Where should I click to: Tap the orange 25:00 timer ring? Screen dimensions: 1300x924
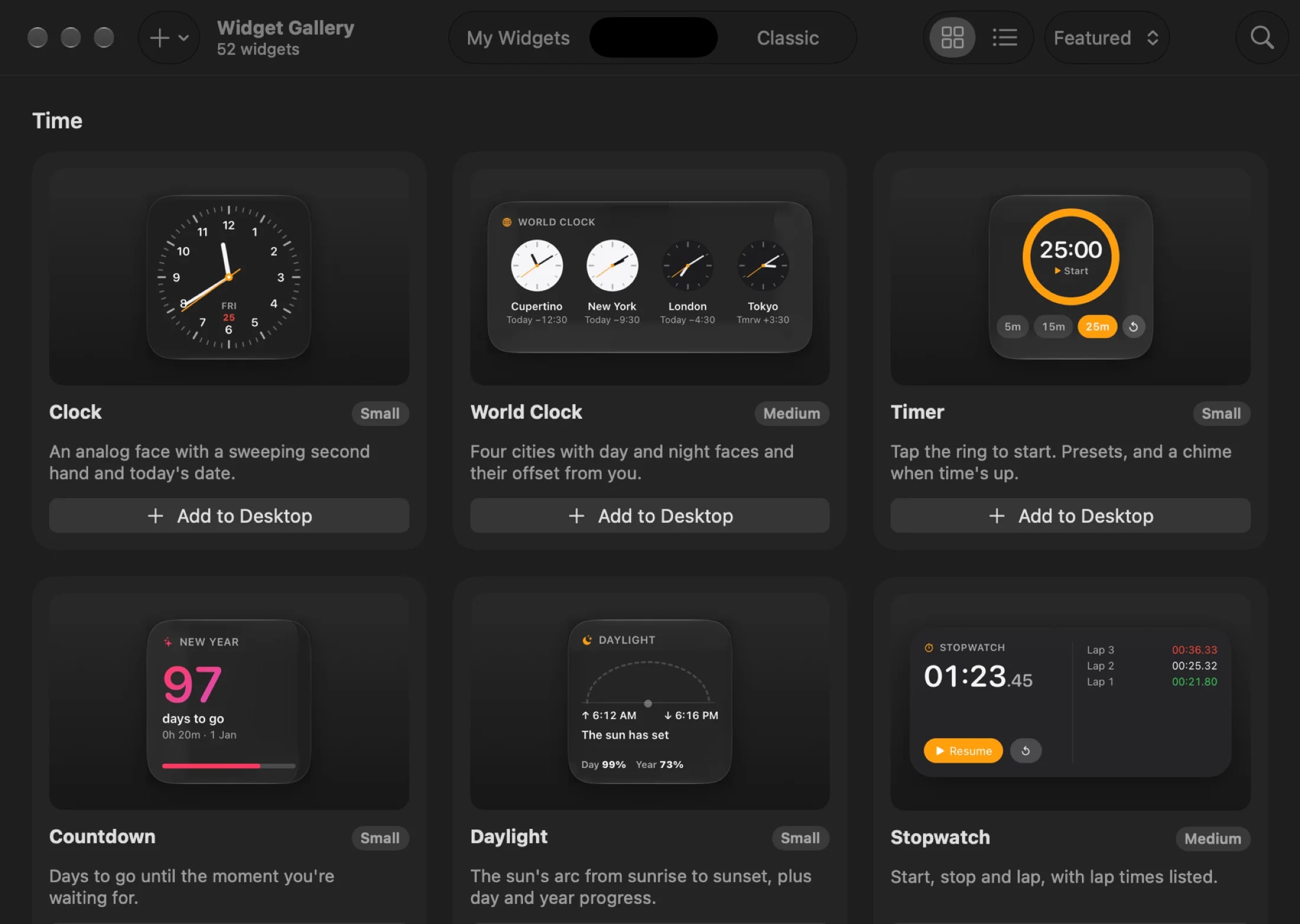tap(1071, 257)
